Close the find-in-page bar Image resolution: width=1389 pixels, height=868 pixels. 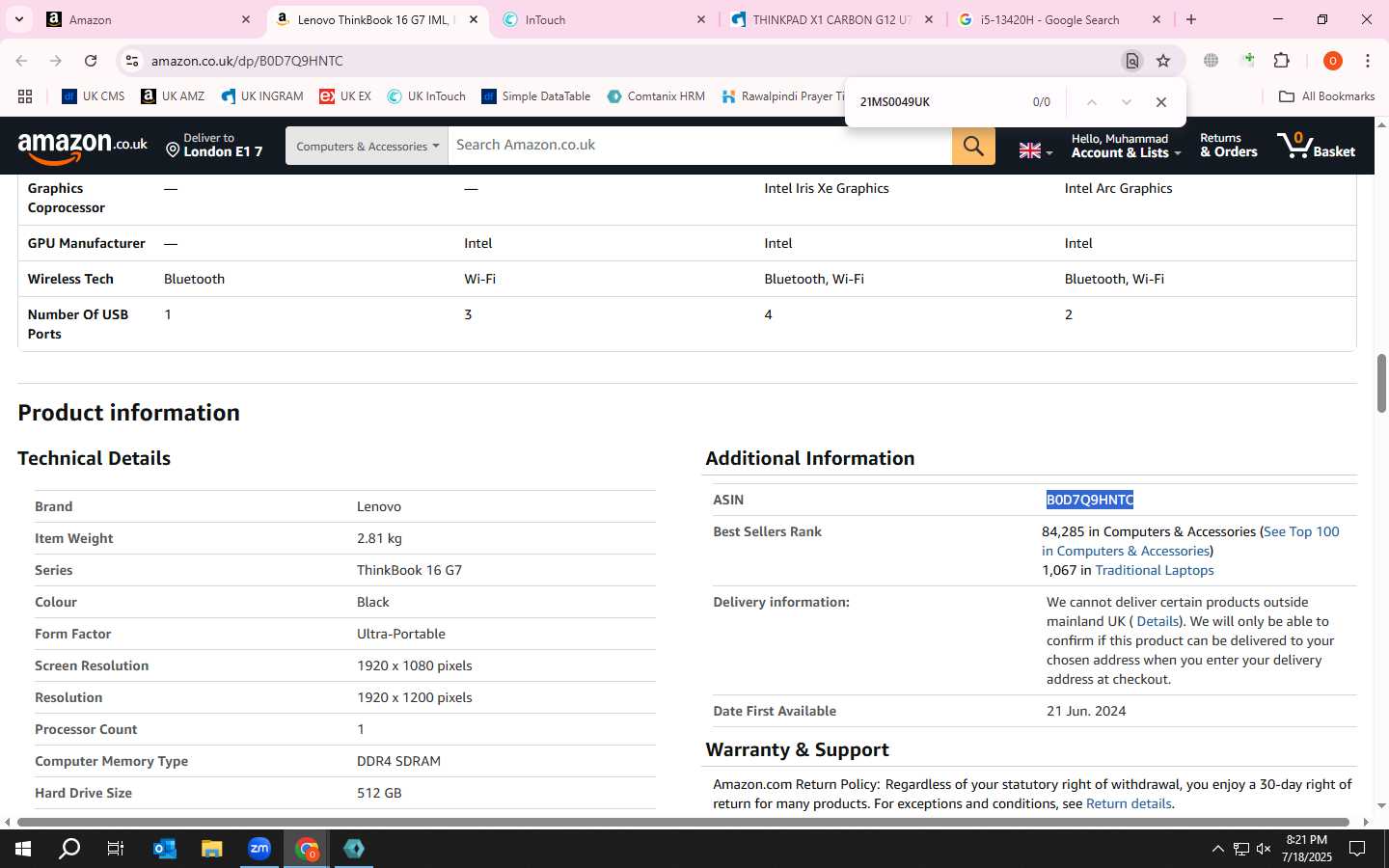[1161, 102]
